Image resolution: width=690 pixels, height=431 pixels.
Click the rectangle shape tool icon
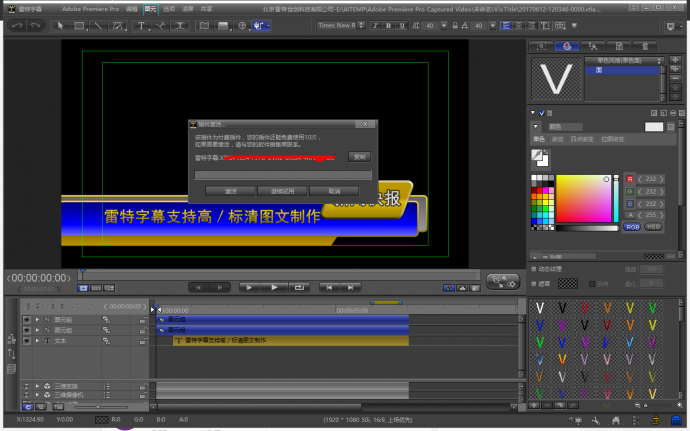79,24
